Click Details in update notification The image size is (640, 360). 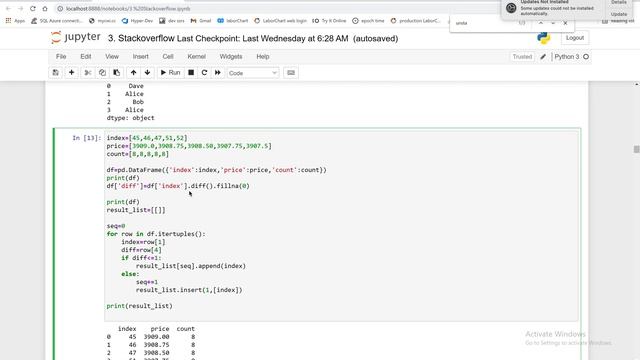tap(619, 2)
